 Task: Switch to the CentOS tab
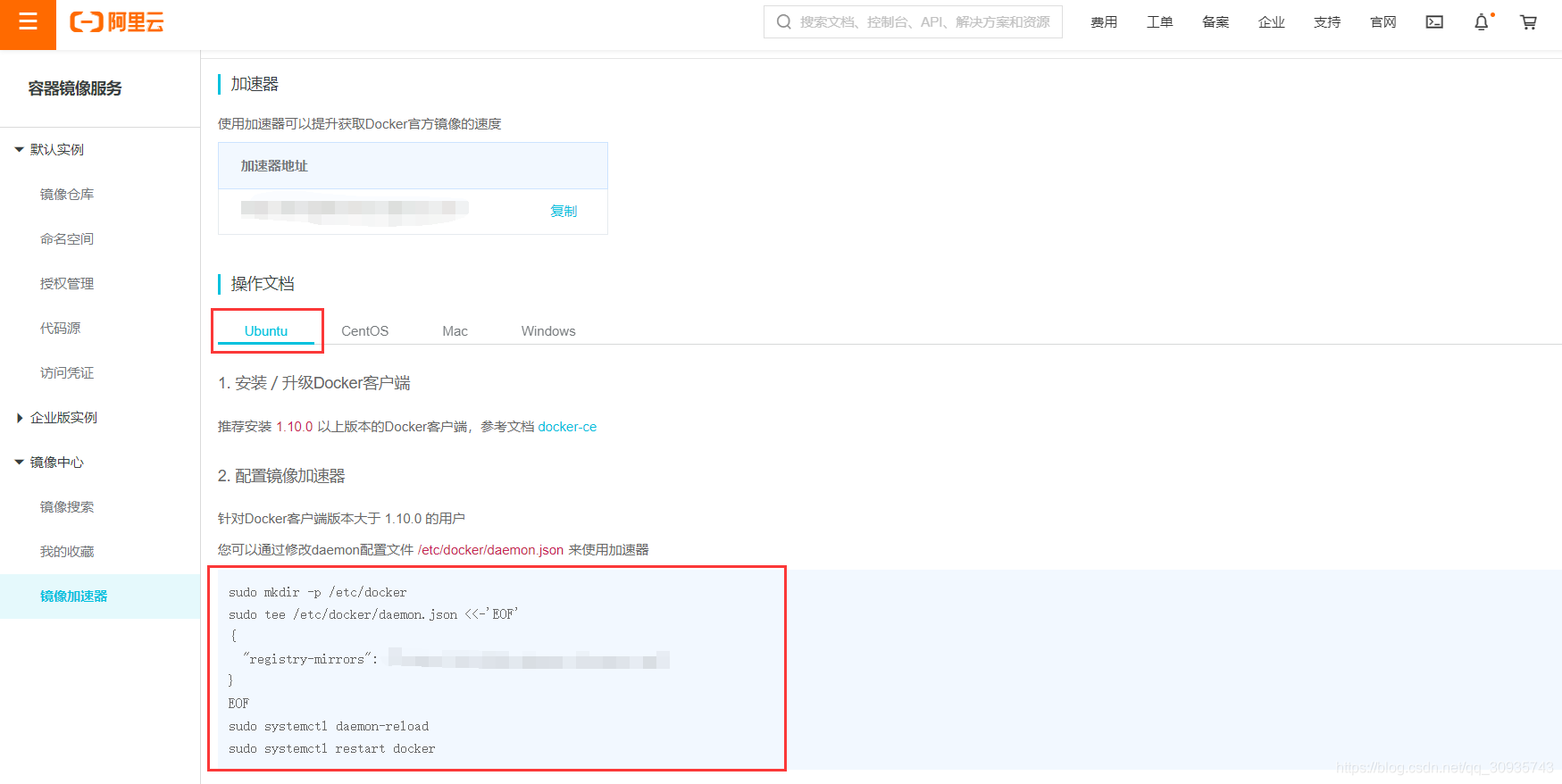click(365, 330)
